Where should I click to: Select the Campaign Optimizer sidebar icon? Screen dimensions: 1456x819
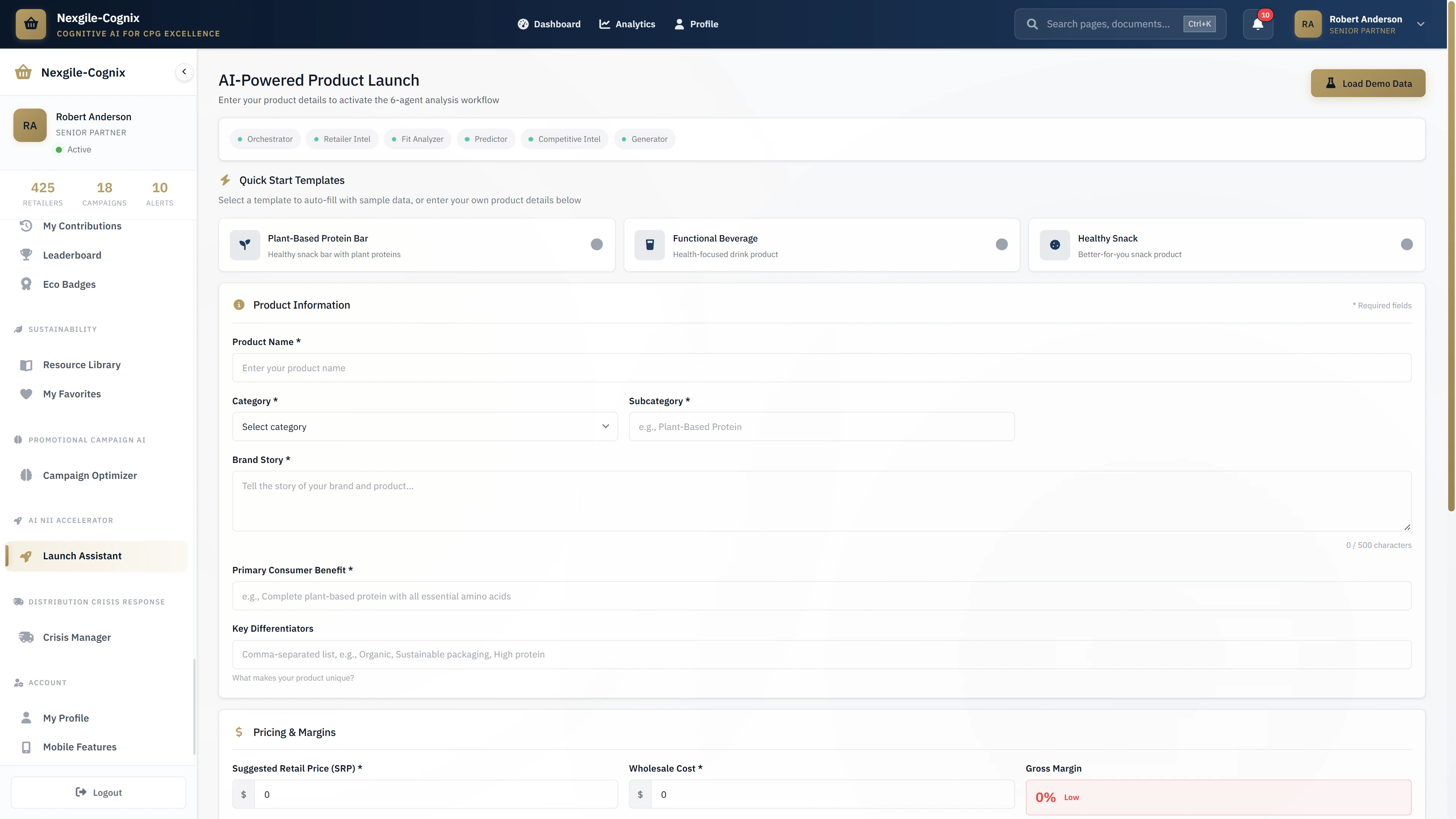coord(26,475)
